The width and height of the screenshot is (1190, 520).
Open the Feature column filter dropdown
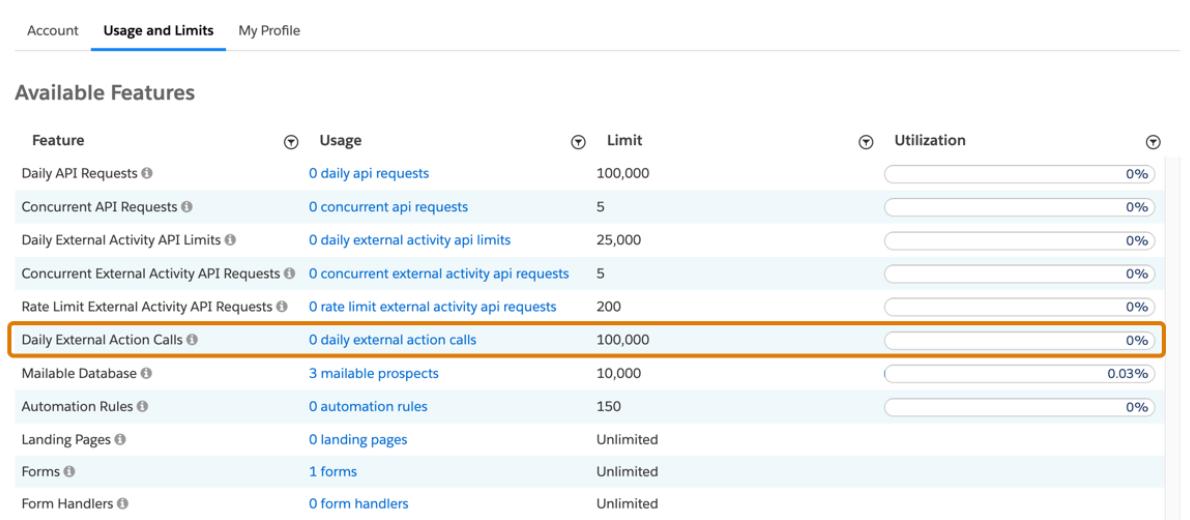[291, 143]
